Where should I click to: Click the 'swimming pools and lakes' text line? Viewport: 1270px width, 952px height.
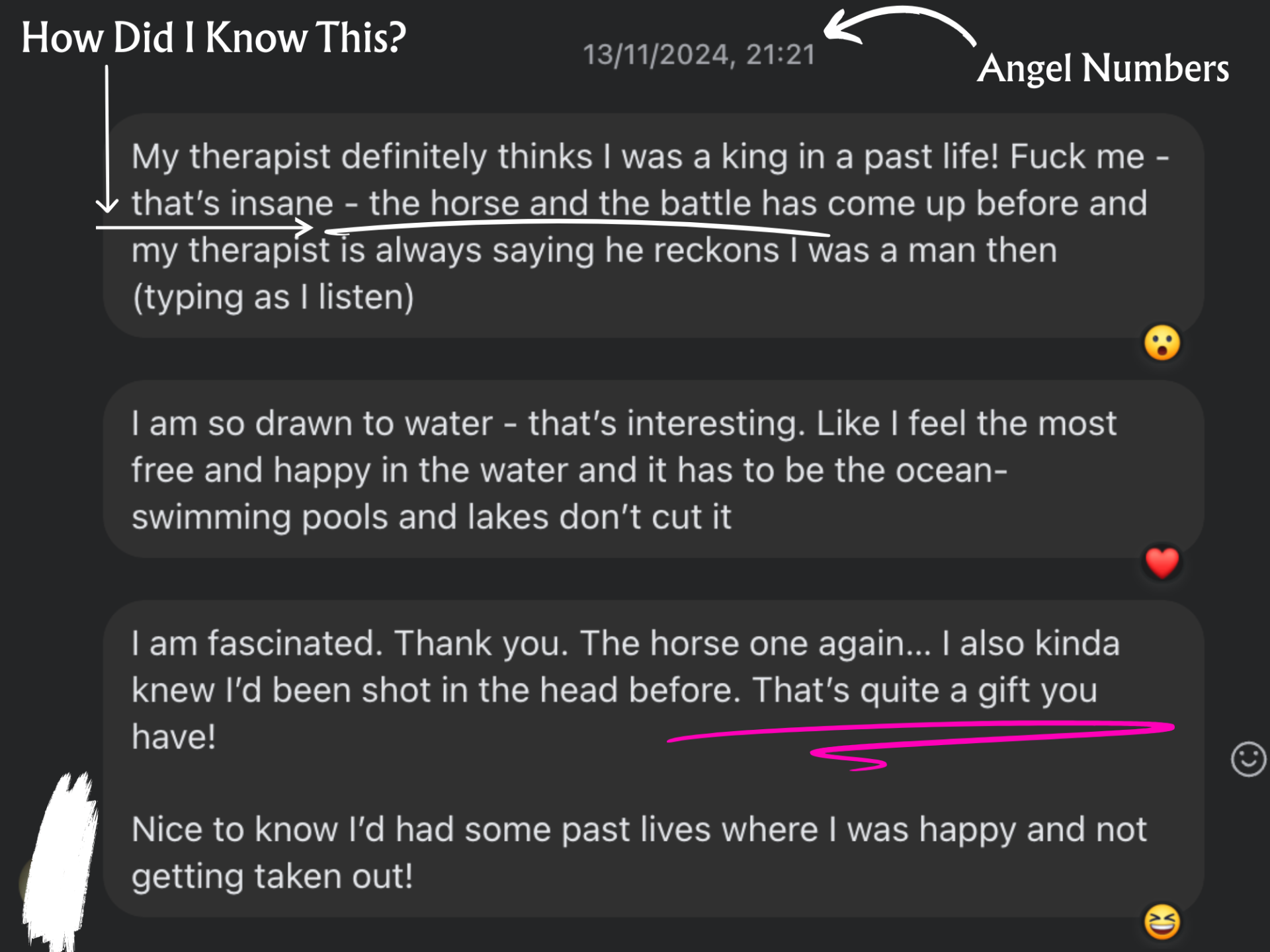click(x=431, y=517)
